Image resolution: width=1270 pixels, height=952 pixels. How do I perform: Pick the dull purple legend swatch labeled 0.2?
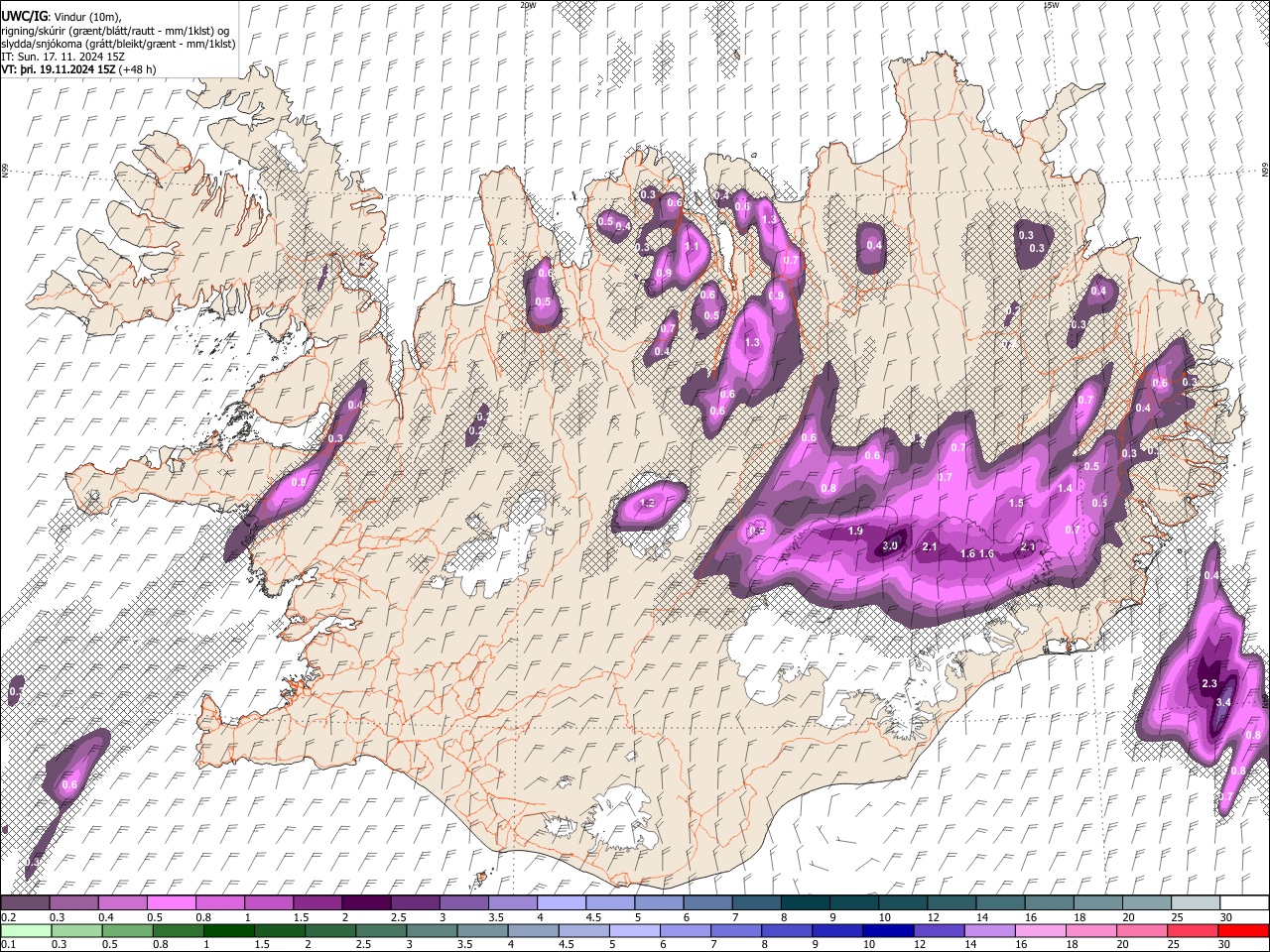[x=25, y=903]
